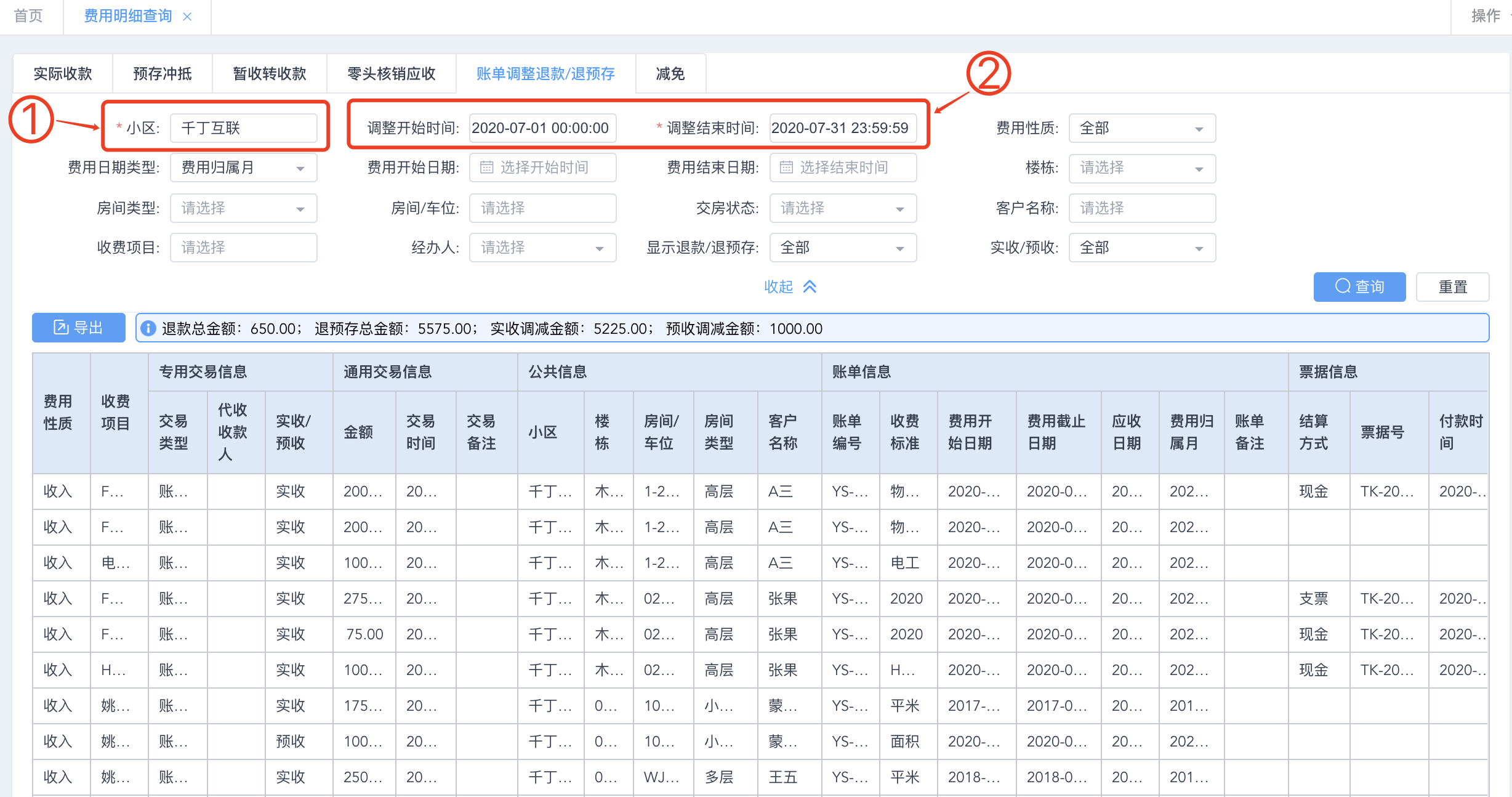Click the 票据号 column header

(1389, 432)
